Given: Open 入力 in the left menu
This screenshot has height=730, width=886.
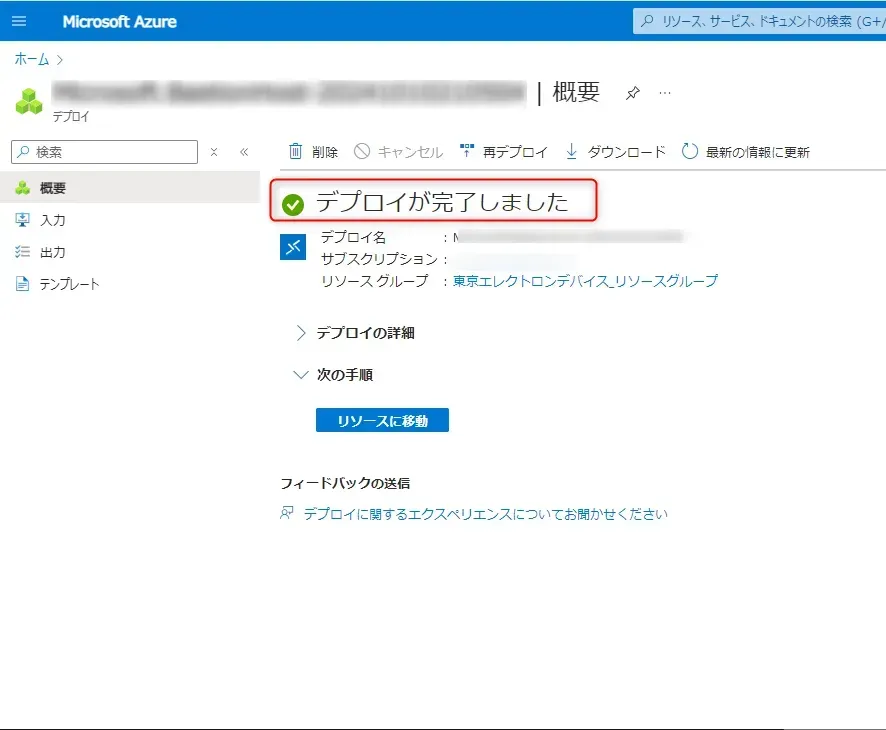Looking at the screenshot, I should pyautogui.click(x=52, y=220).
